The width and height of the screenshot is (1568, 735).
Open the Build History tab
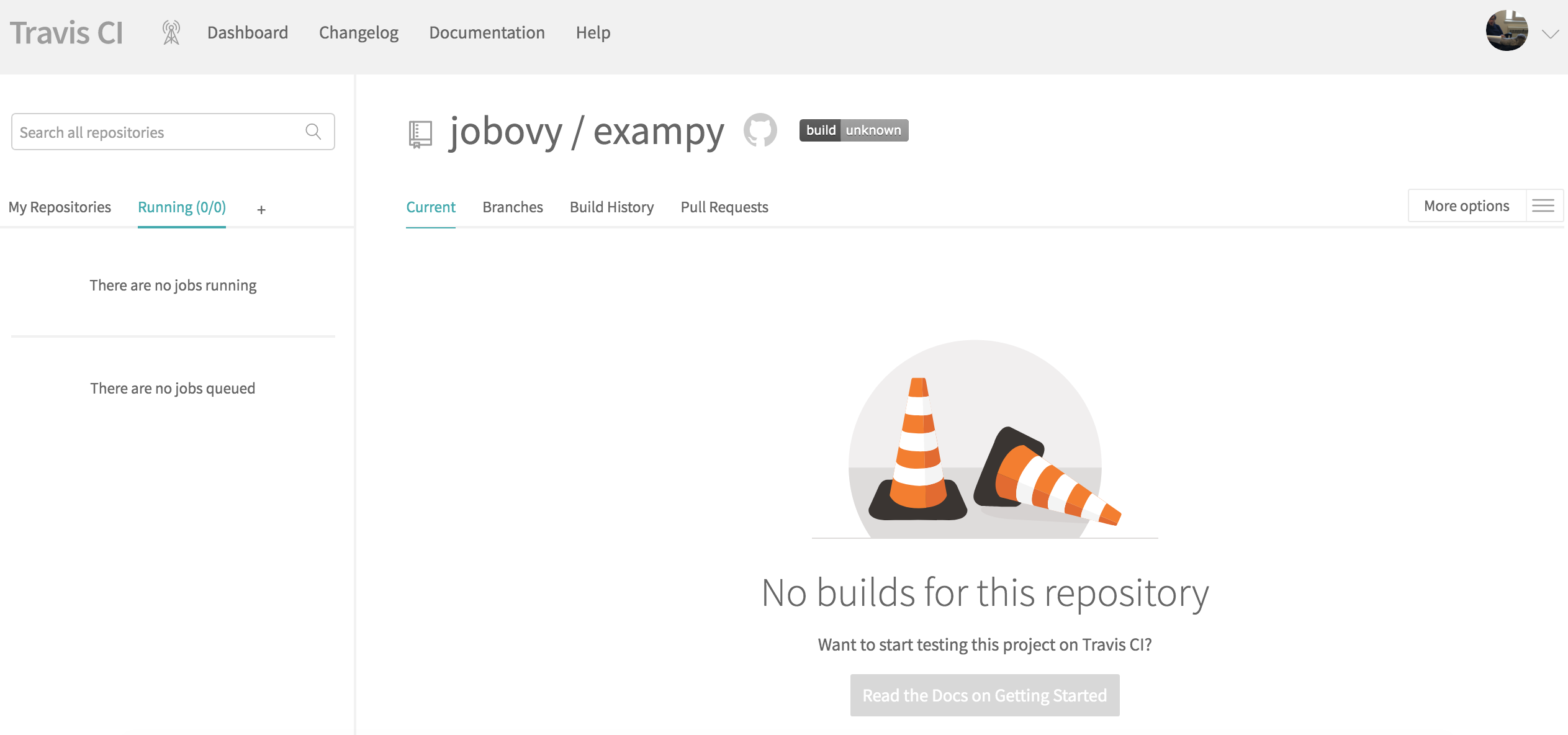tap(612, 207)
